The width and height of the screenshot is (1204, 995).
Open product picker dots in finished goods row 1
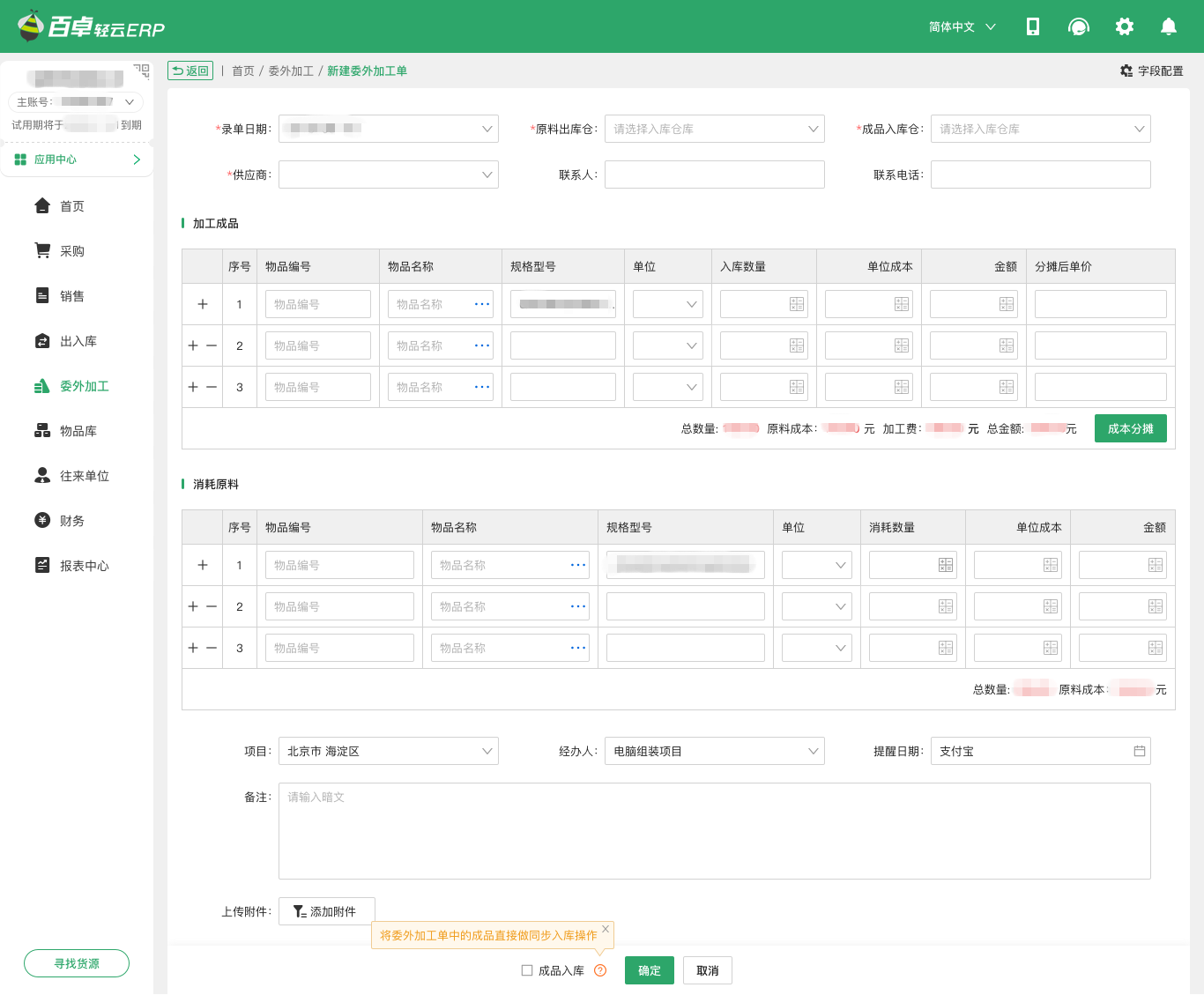(x=482, y=304)
